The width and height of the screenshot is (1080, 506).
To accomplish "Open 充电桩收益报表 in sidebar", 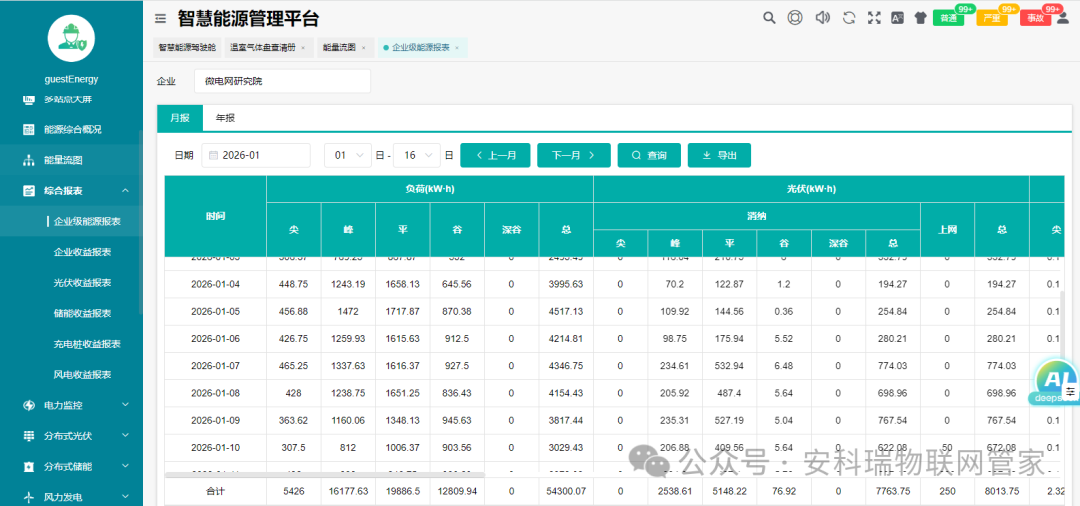I will point(87,344).
